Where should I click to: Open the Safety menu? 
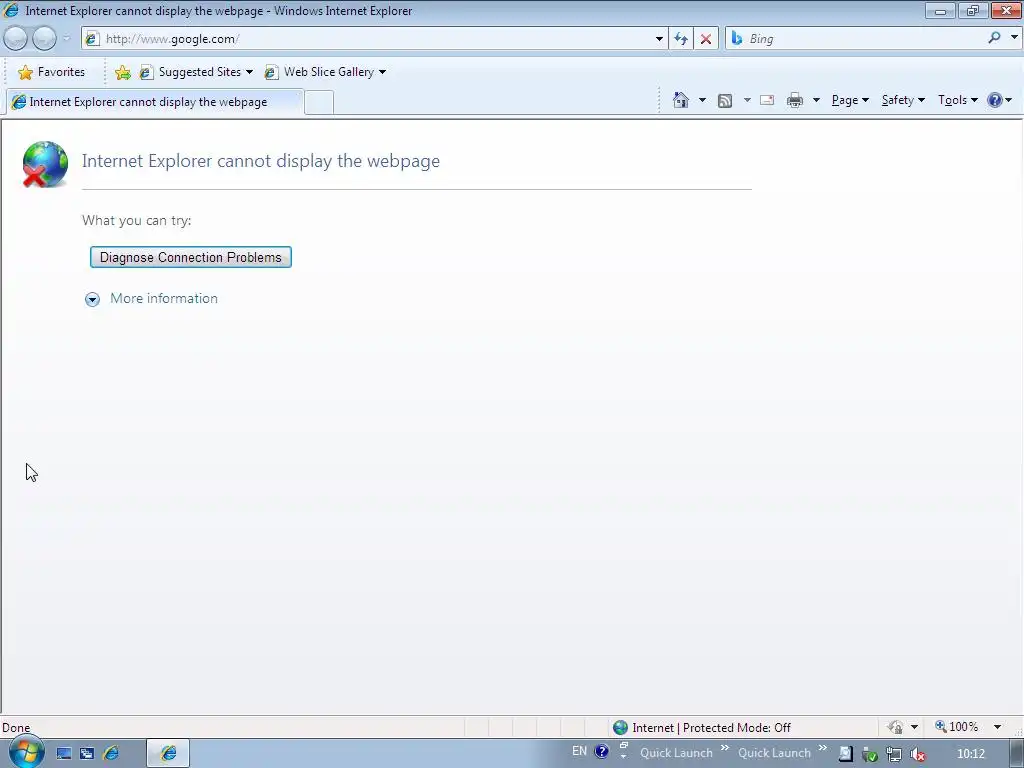[903, 100]
